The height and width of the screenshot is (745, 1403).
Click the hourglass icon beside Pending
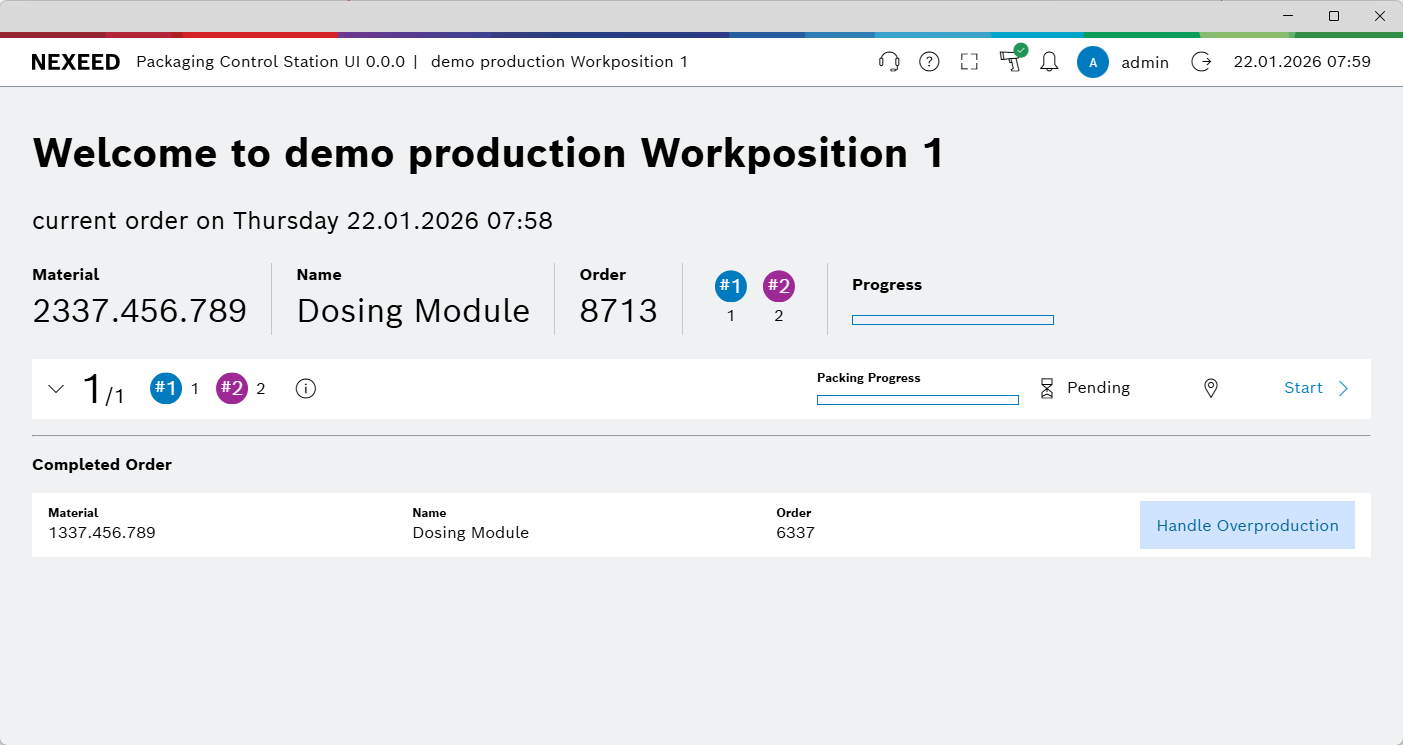pyautogui.click(x=1047, y=388)
